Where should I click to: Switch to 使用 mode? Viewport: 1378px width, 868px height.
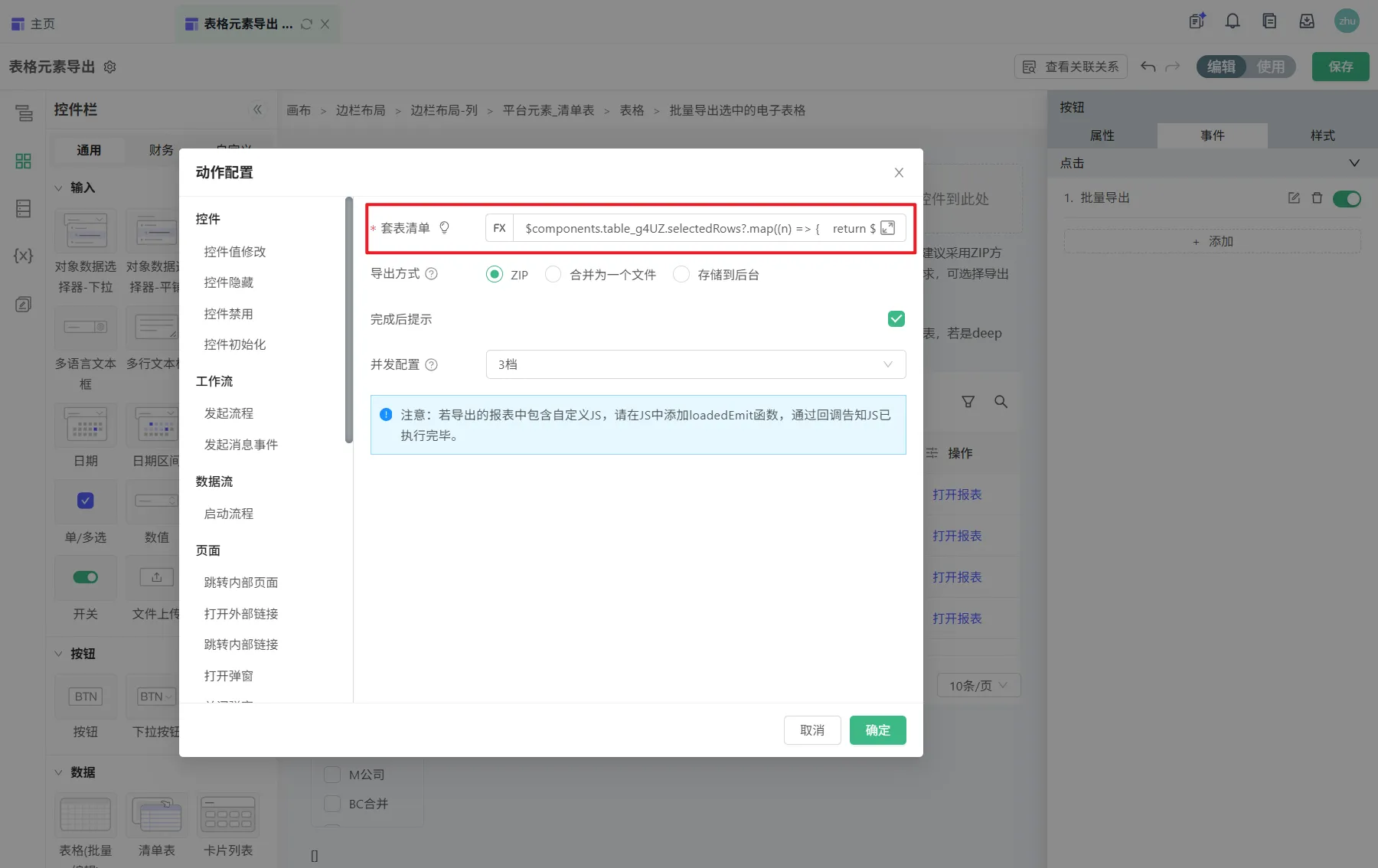tap(1271, 67)
